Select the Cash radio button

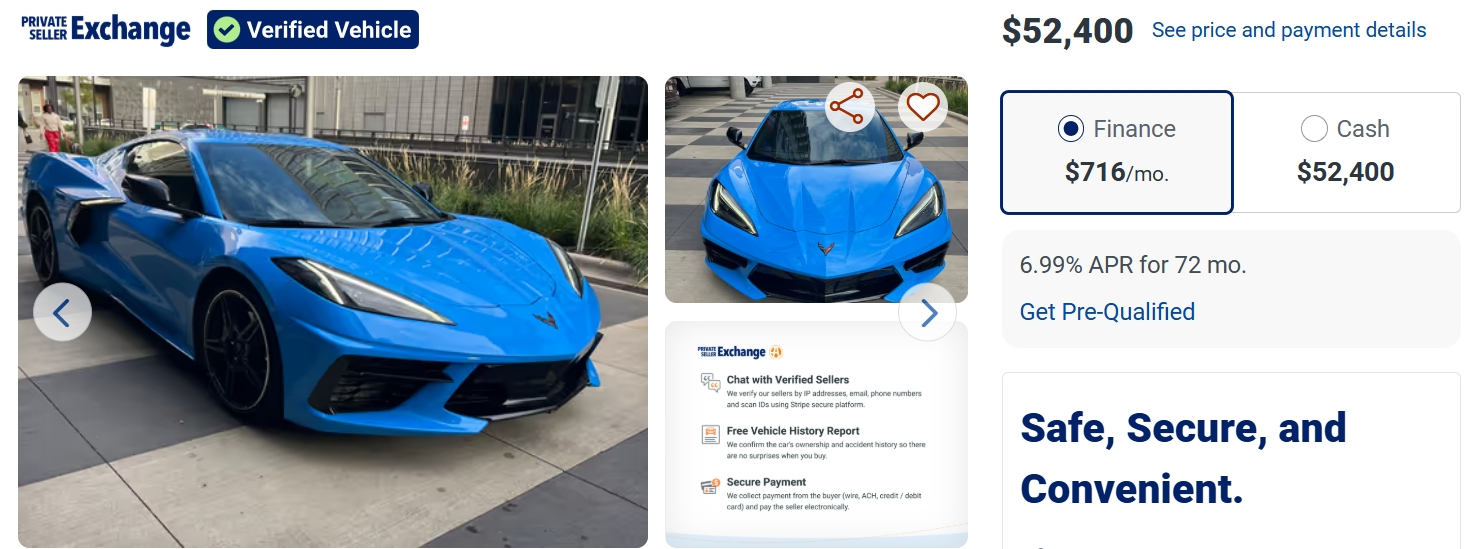(1313, 129)
